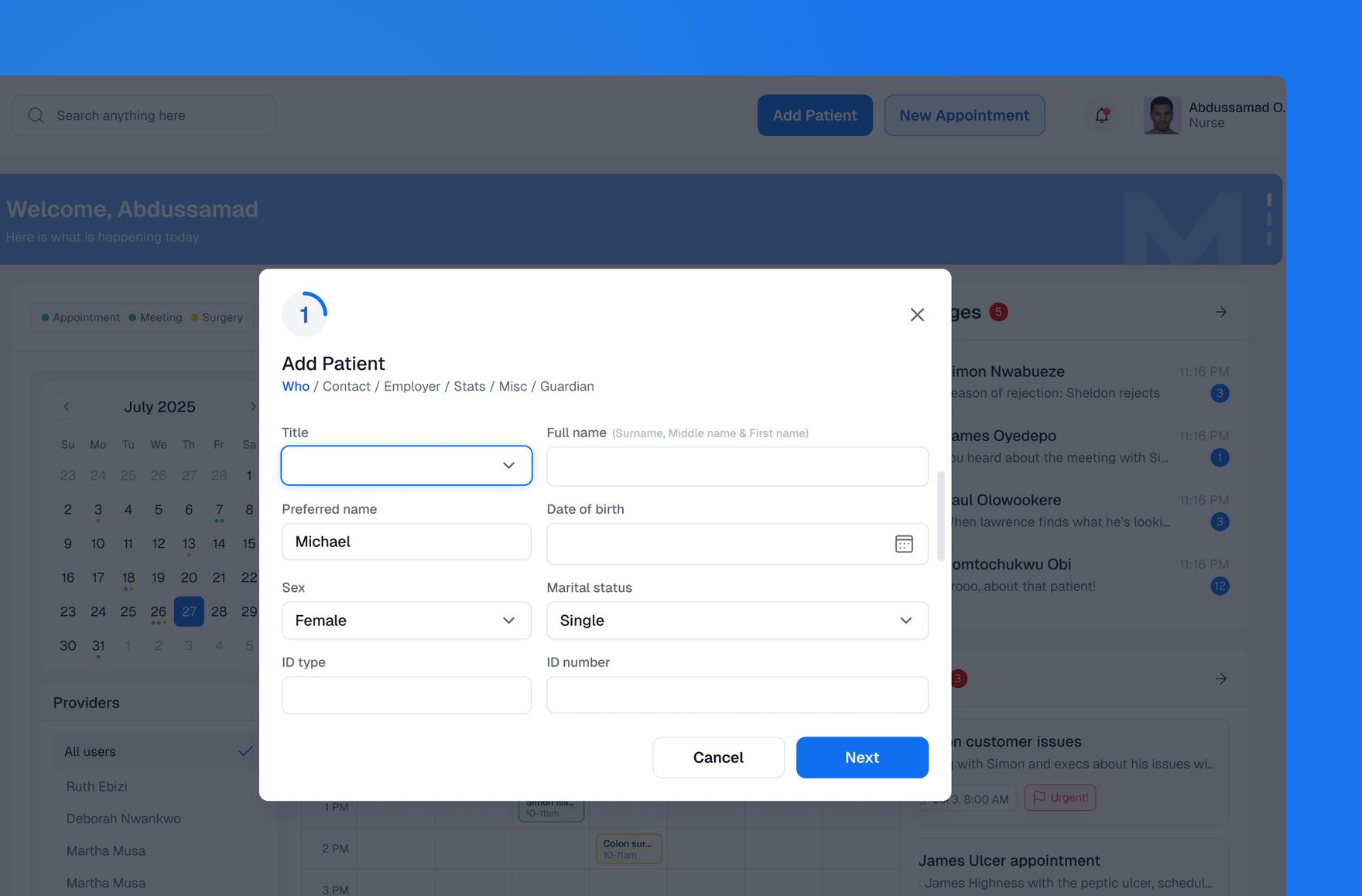Click the Next button
Image resolution: width=1362 pixels, height=896 pixels.
[x=862, y=757]
